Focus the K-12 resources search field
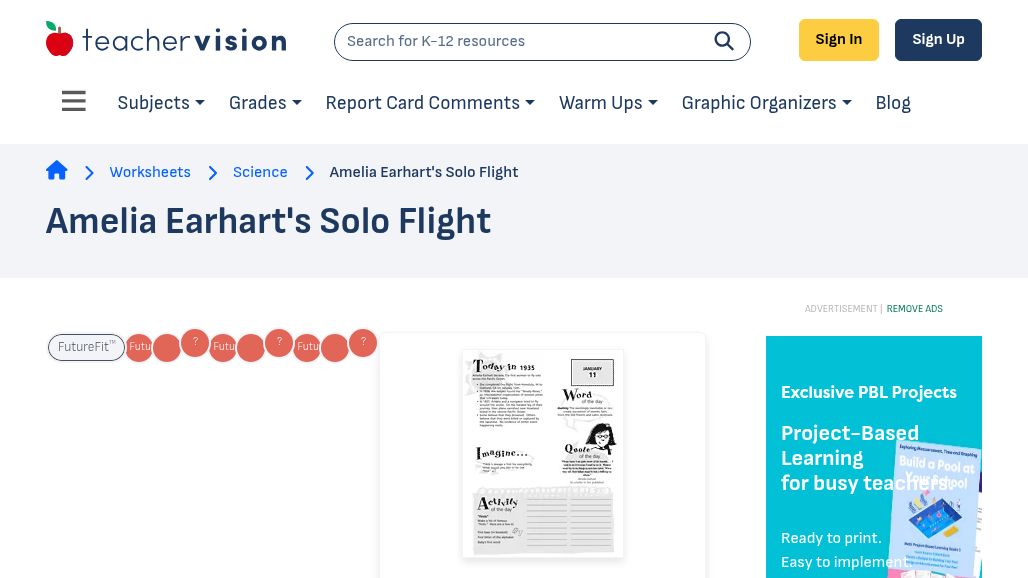 [x=520, y=41]
